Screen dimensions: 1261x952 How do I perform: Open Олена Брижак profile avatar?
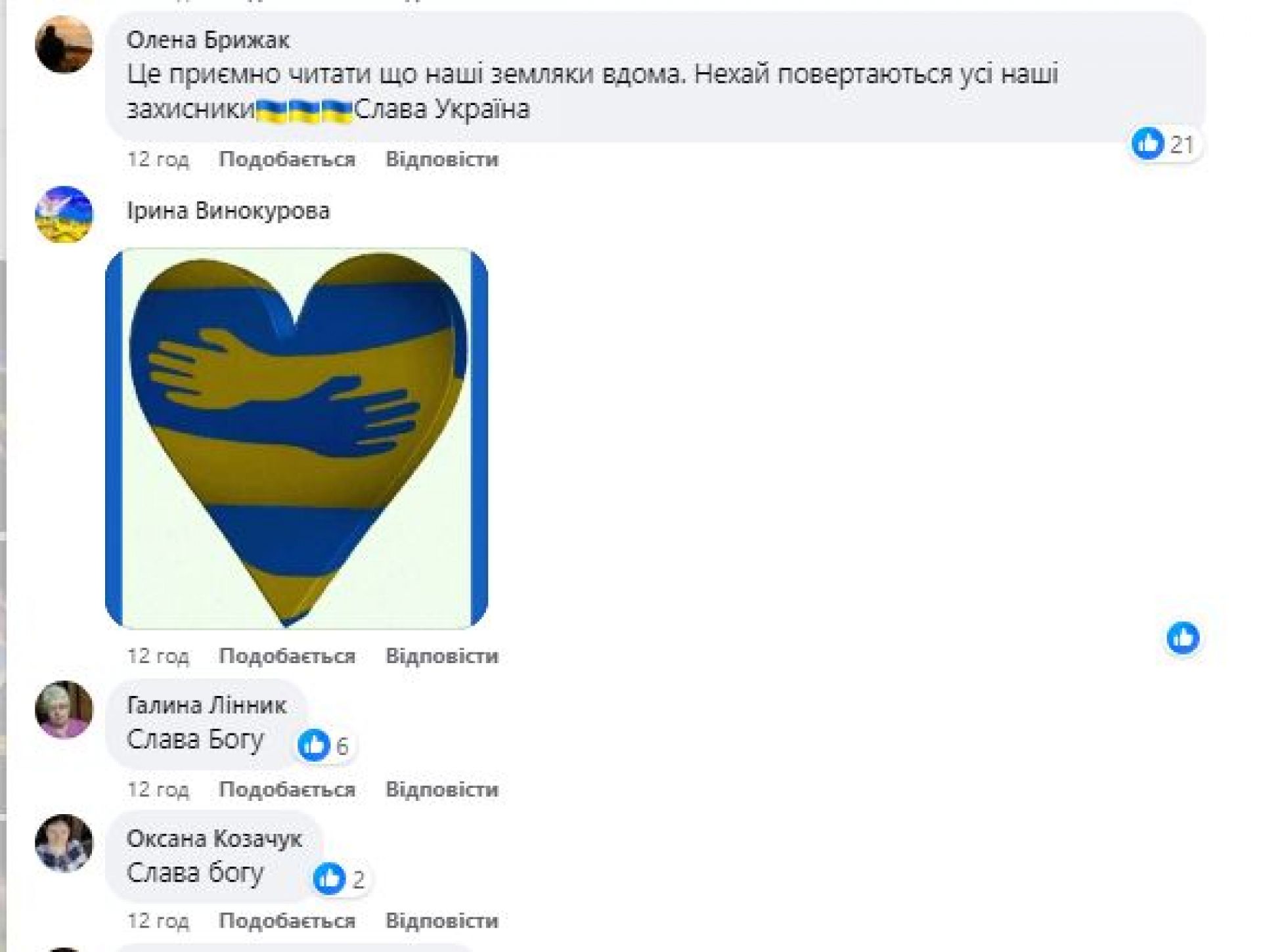64,45
